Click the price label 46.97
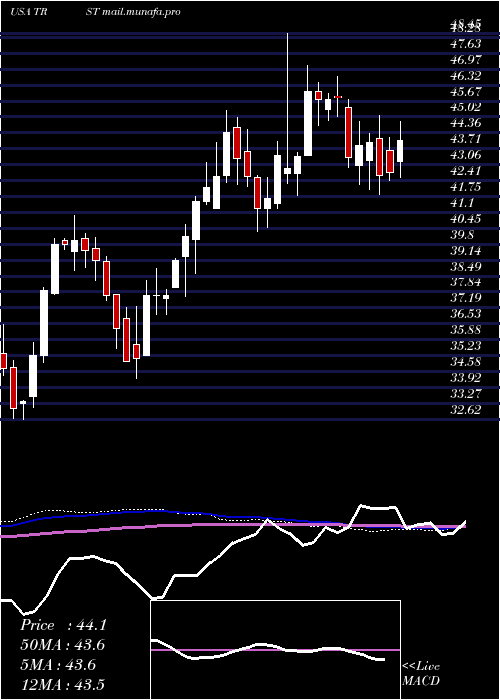Screen dimensions: 500x700 tap(466, 59)
